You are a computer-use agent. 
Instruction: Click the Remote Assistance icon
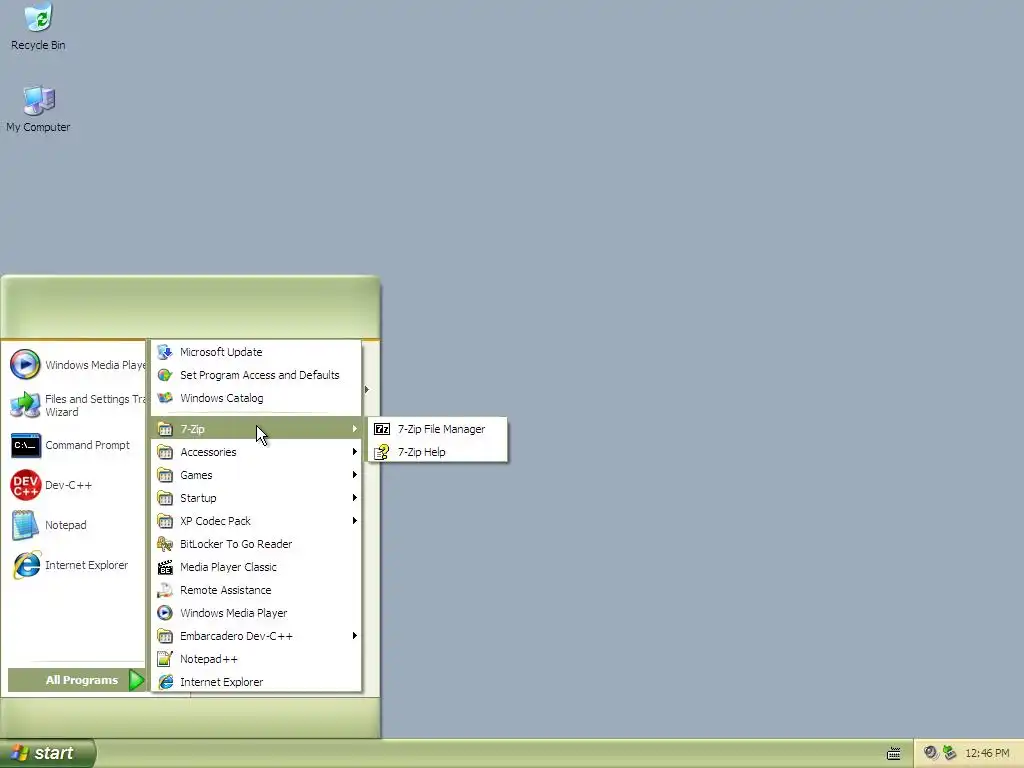165,590
